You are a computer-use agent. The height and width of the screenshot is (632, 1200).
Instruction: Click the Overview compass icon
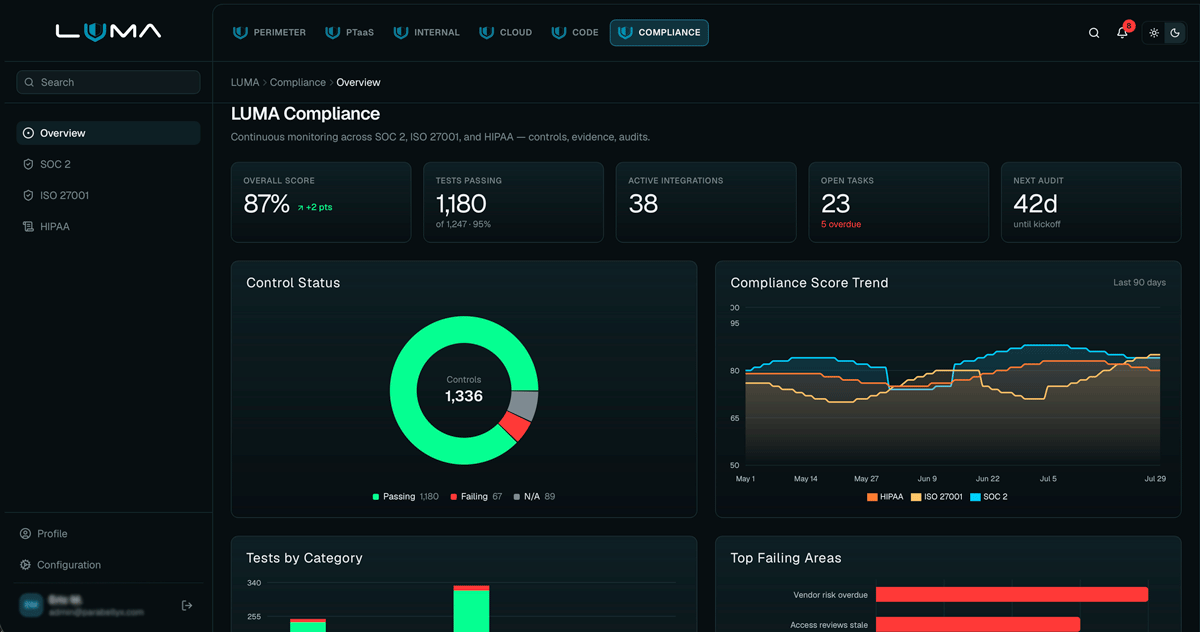(x=28, y=133)
